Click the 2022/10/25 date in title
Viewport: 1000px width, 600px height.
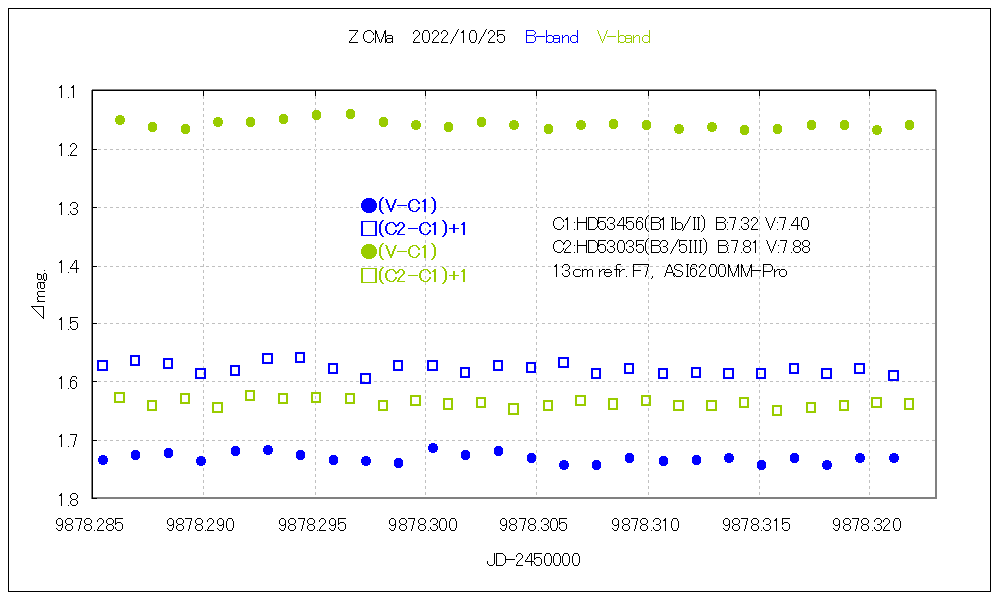click(461, 38)
